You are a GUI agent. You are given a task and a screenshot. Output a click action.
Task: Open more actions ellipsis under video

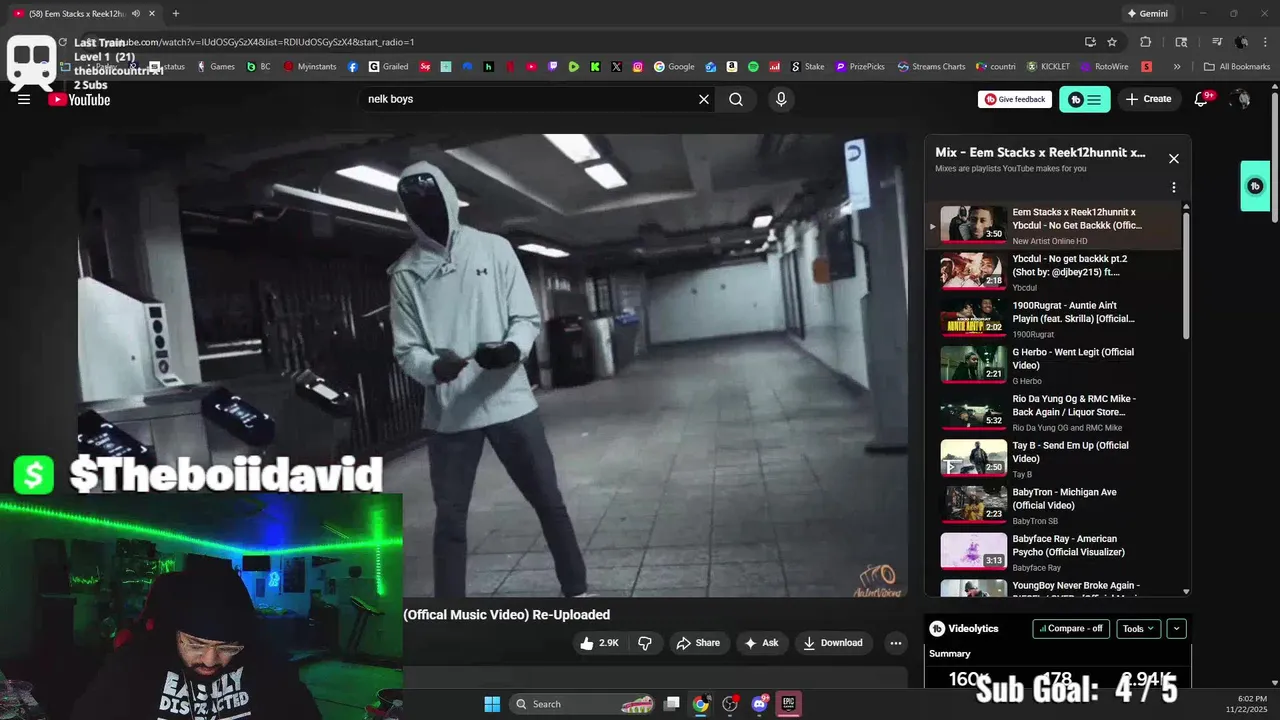click(896, 643)
